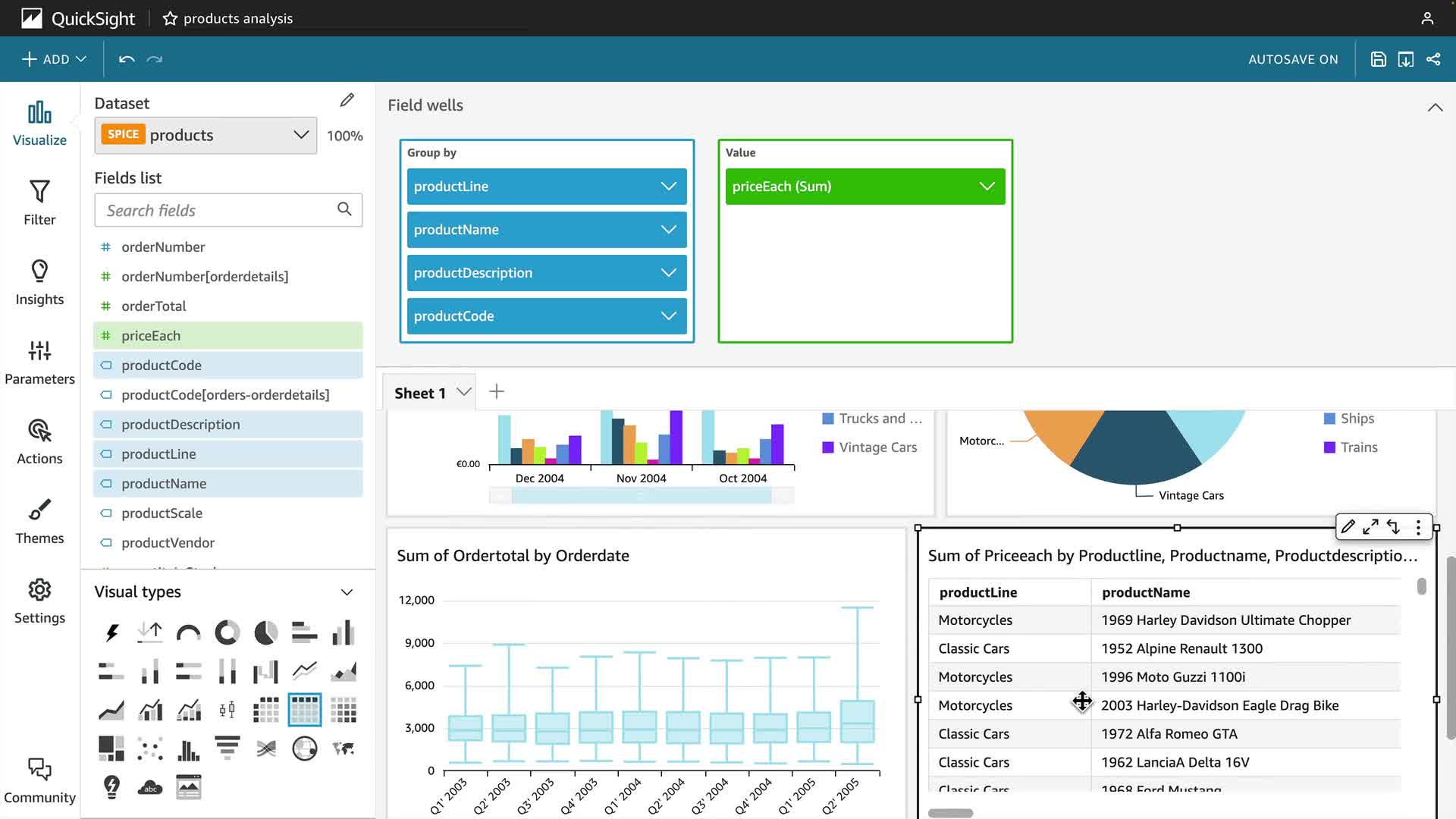The image size is (1456, 819).
Task: Collapse the Field wells panel
Action: [1435, 107]
